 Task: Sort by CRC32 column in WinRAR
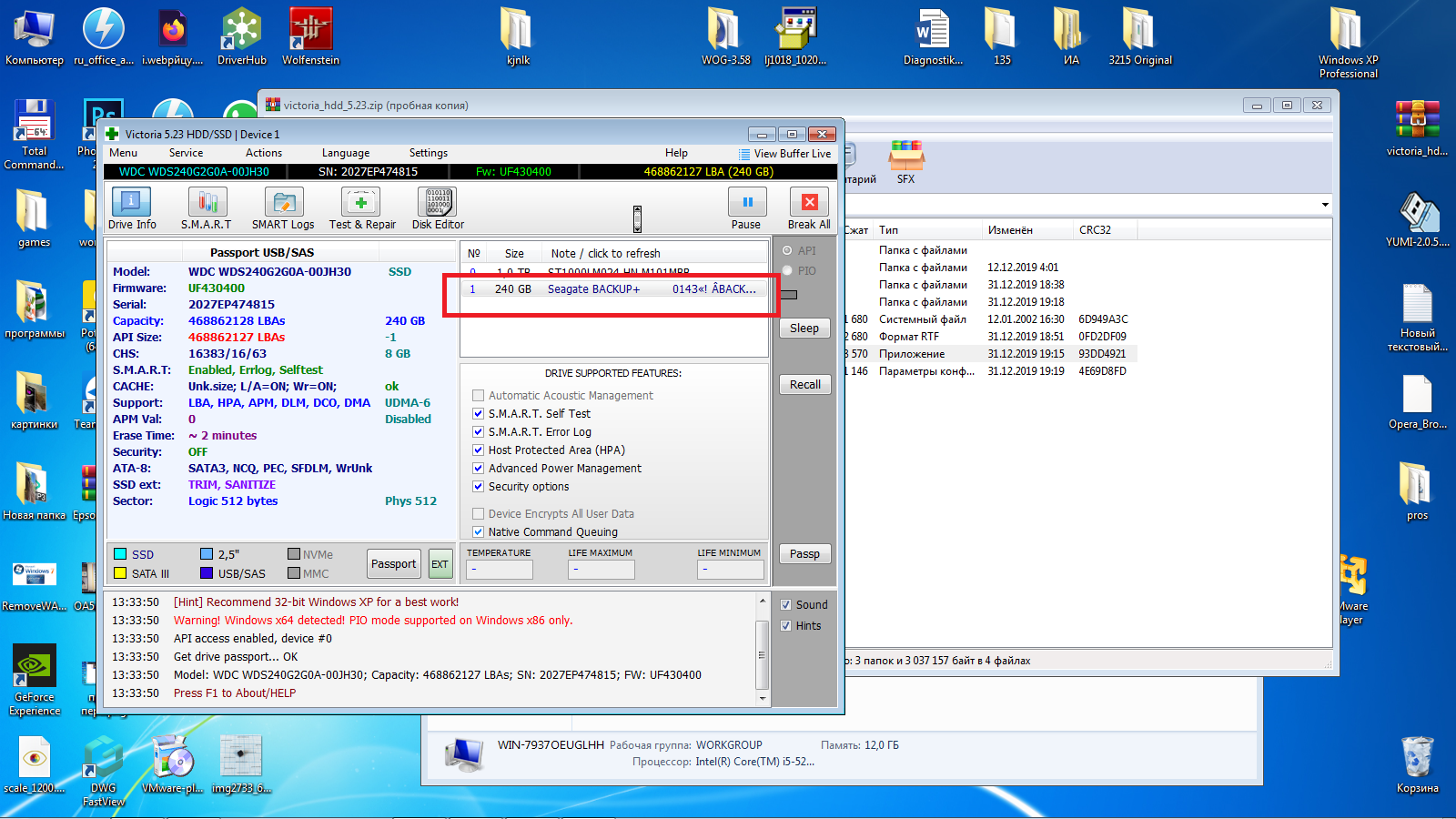(1105, 230)
